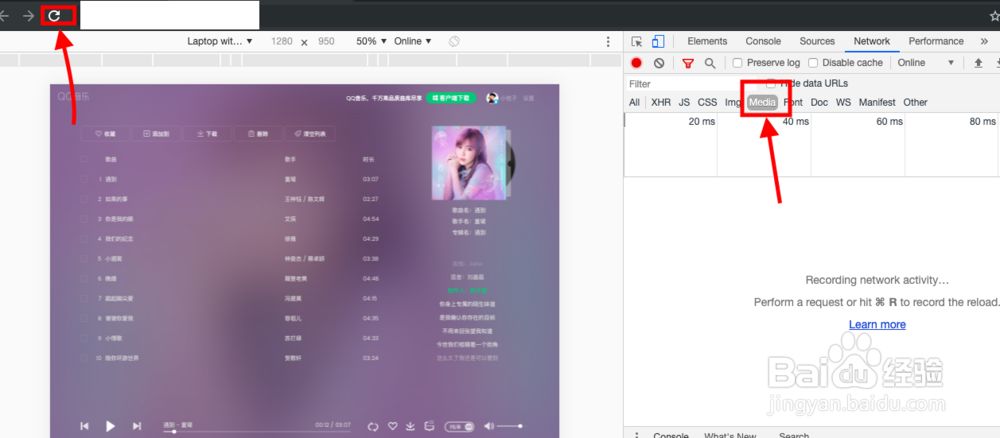The height and width of the screenshot is (438, 1000).
Task: Import a HAR file with upload arrow
Action: coord(978,62)
